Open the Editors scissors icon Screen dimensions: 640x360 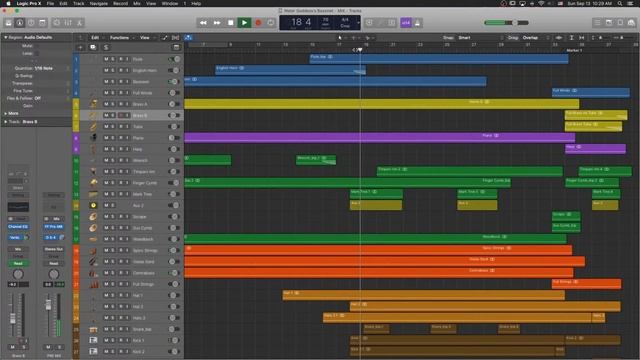pos(80,23)
